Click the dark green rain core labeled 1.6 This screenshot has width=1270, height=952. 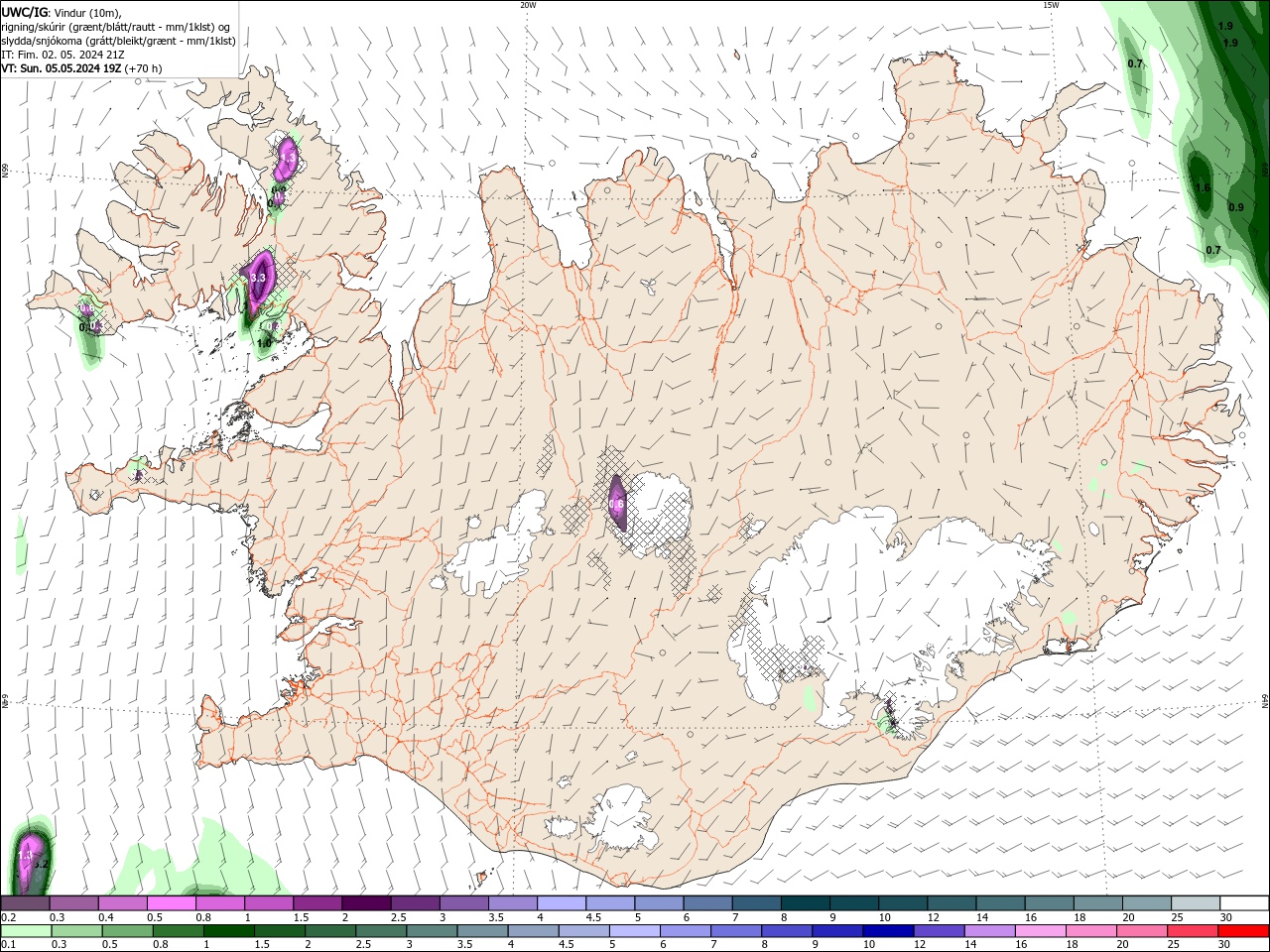[x=1202, y=184]
